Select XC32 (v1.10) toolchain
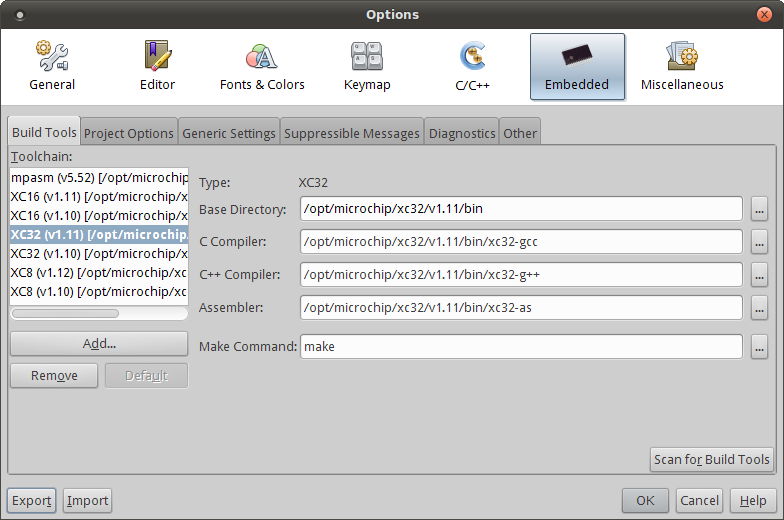This screenshot has width=784, height=520. tap(99, 254)
